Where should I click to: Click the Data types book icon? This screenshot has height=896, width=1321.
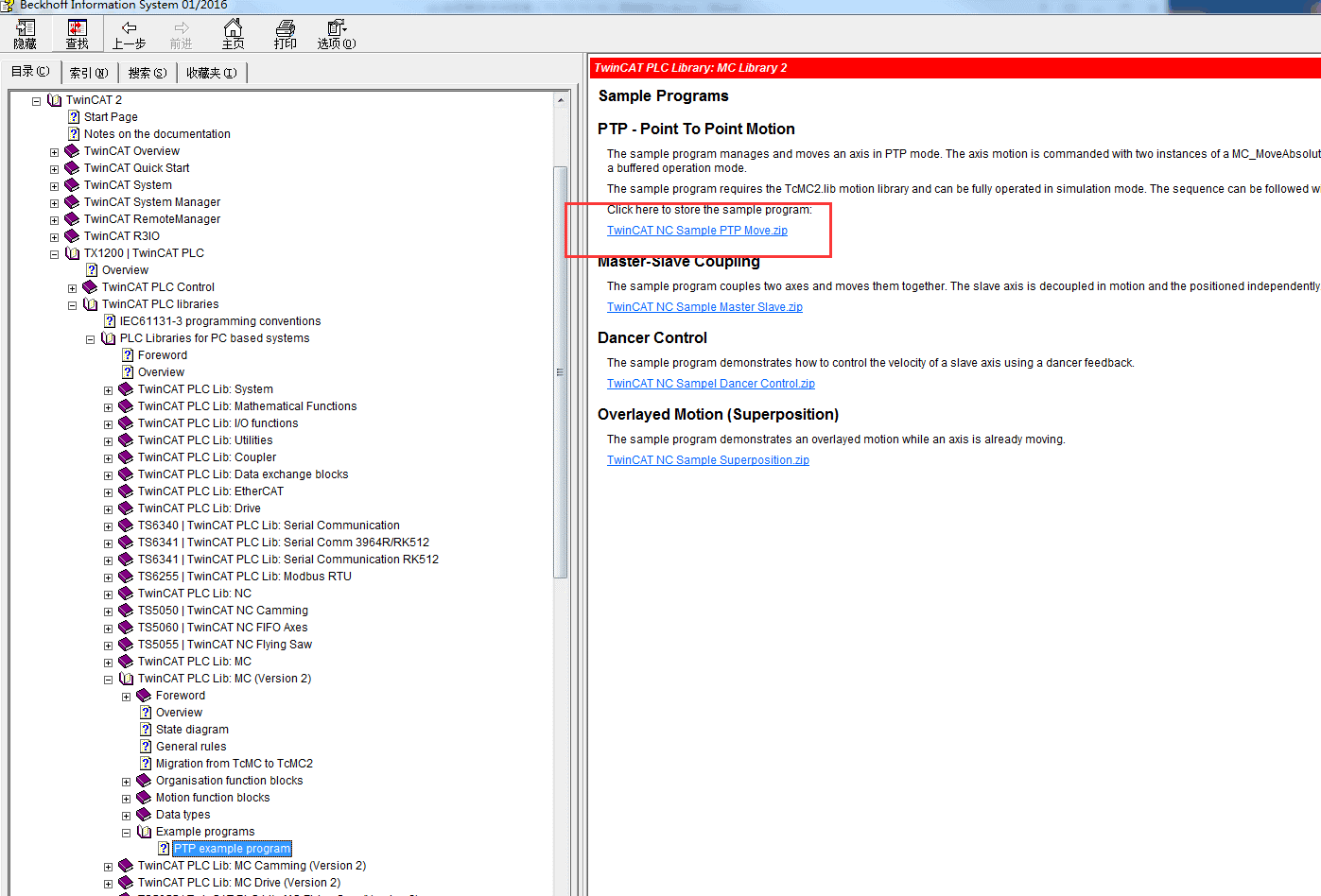tap(144, 814)
